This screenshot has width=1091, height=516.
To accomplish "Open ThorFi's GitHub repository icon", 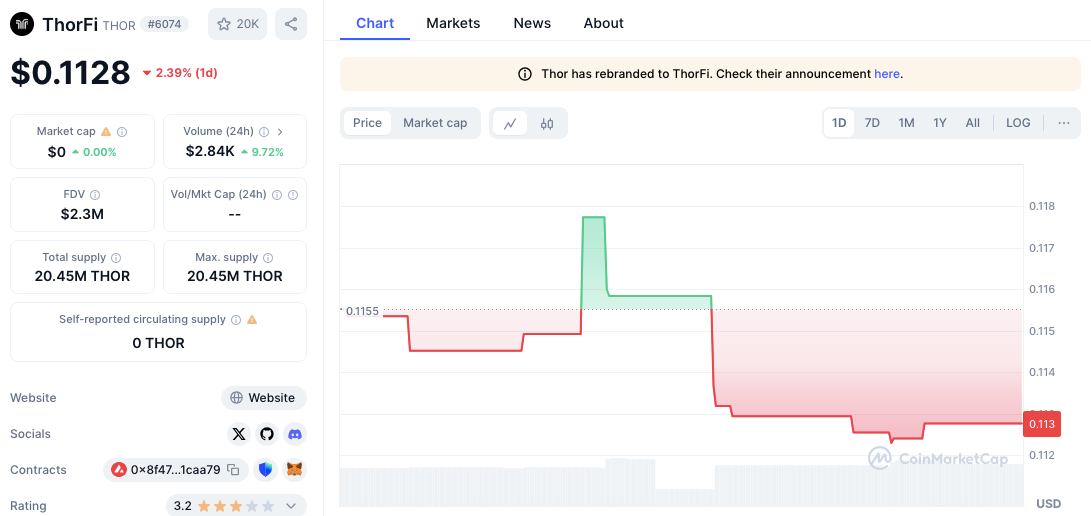I will 266,434.
